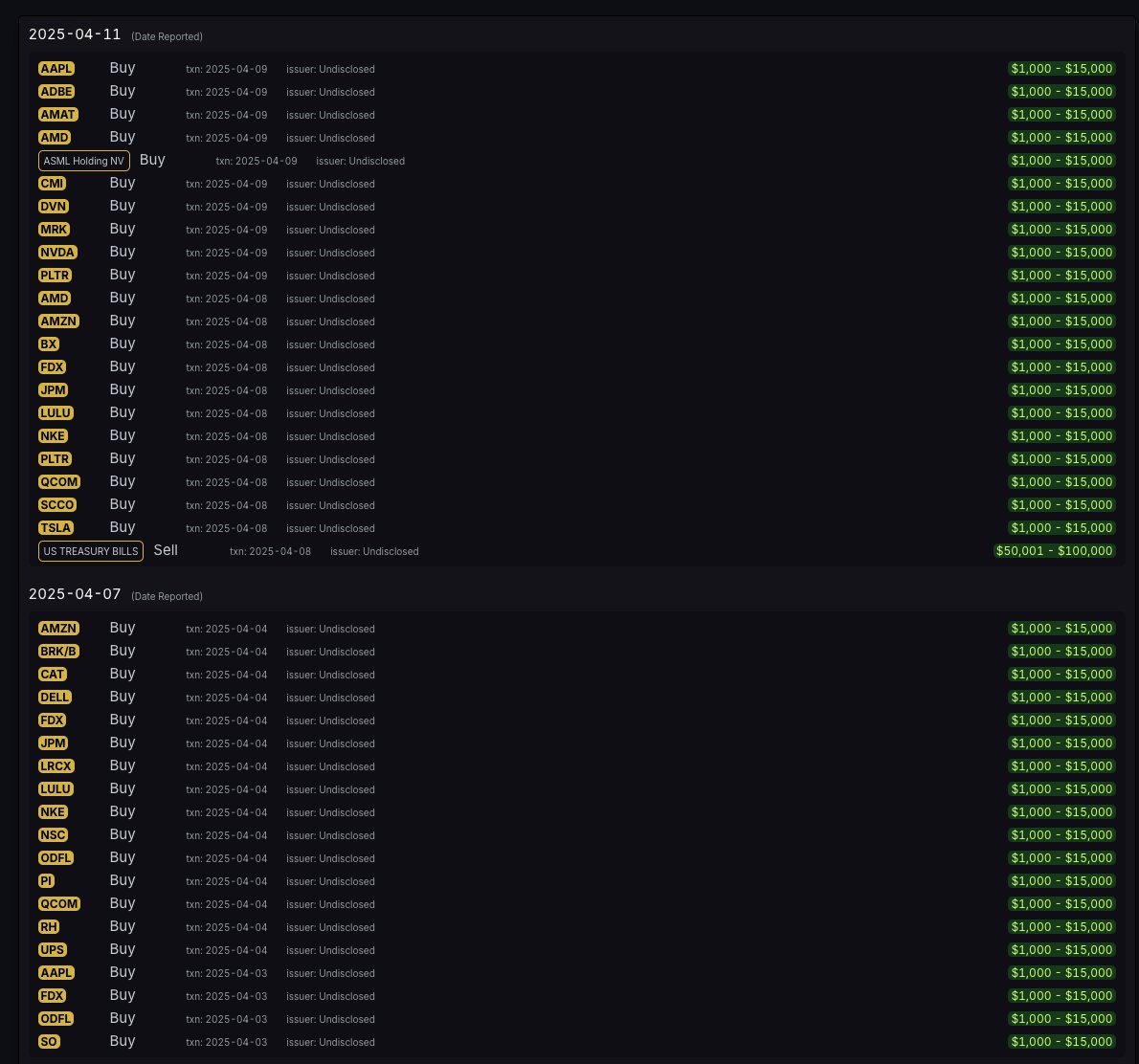Select FDX ticker with txn 2025-04-04
Viewport: 1139px width, 1064px height.
[x=53, y=720]
